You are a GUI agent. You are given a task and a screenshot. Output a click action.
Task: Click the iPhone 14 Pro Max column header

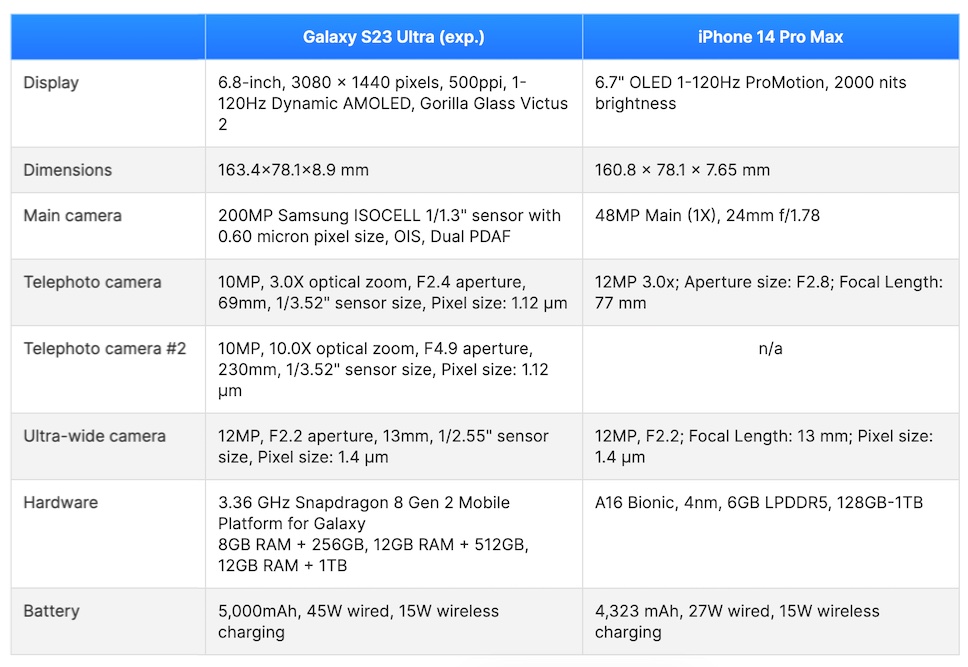[770, 37]
